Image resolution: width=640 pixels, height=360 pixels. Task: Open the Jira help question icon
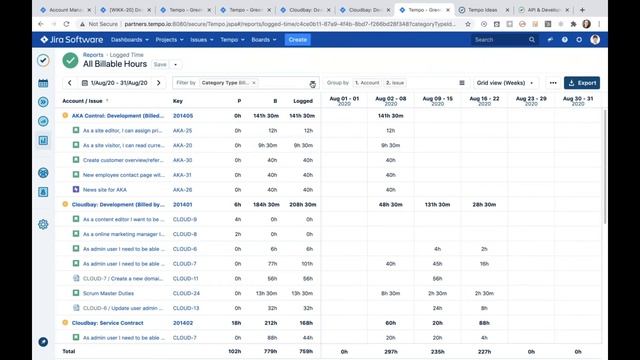(x=564, y=40)
